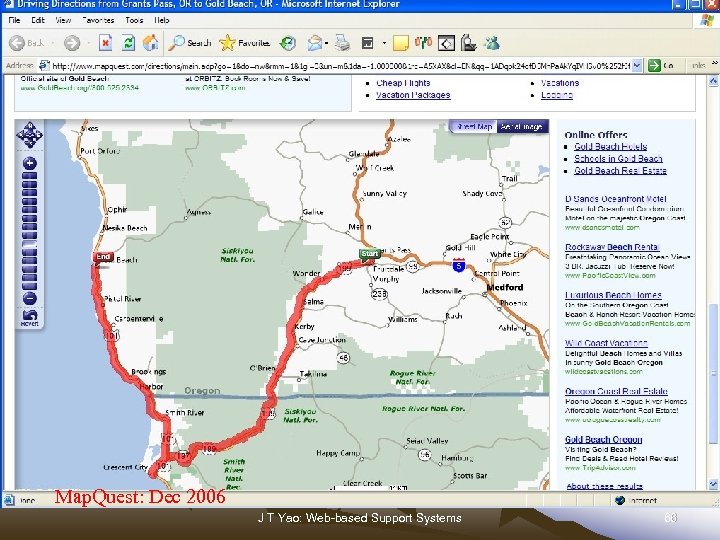
Task: Switch to the Aerial Image tab
Action: click(522, 126)
